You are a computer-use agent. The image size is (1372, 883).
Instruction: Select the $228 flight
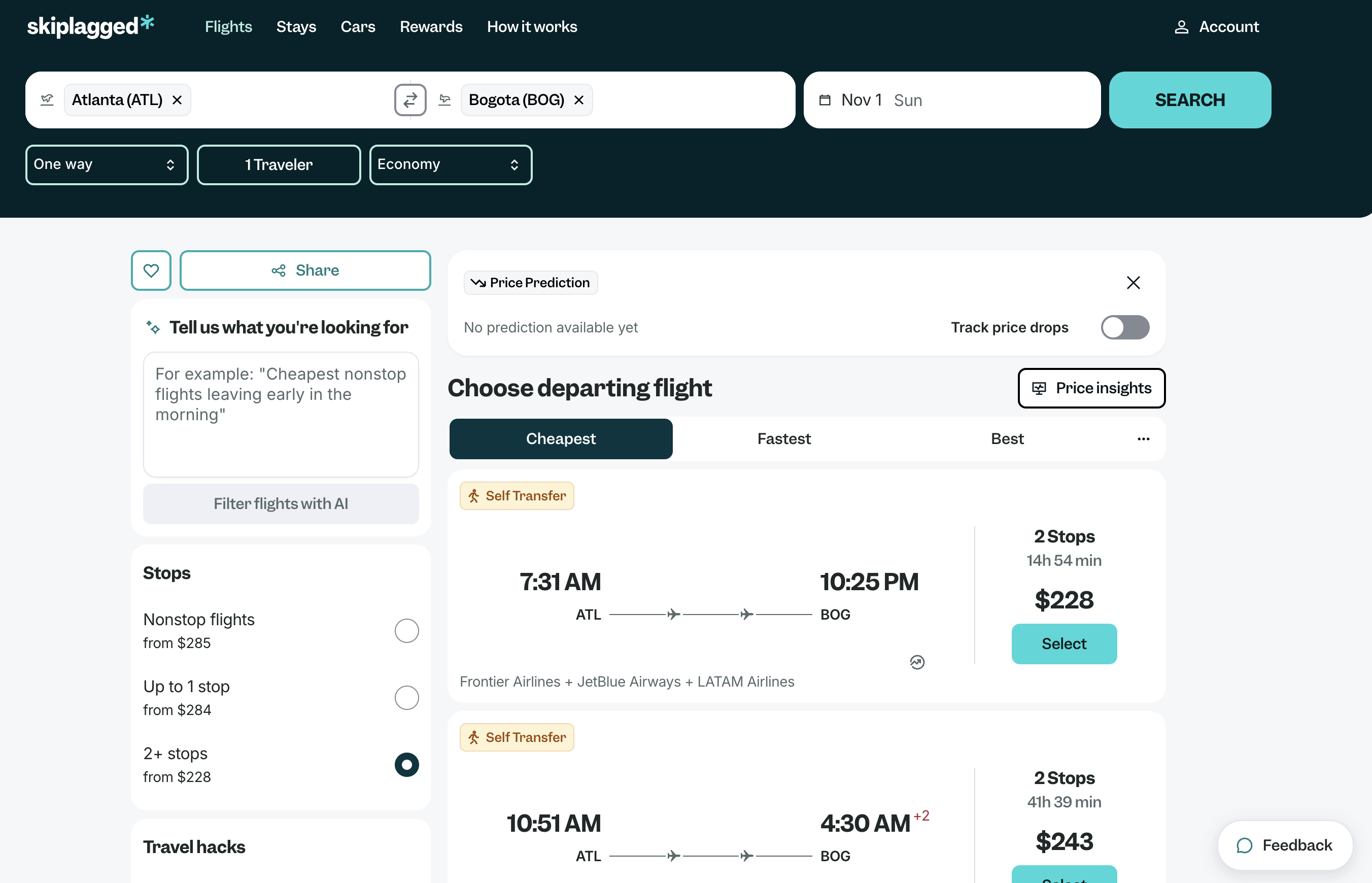tap(1064, 644)
